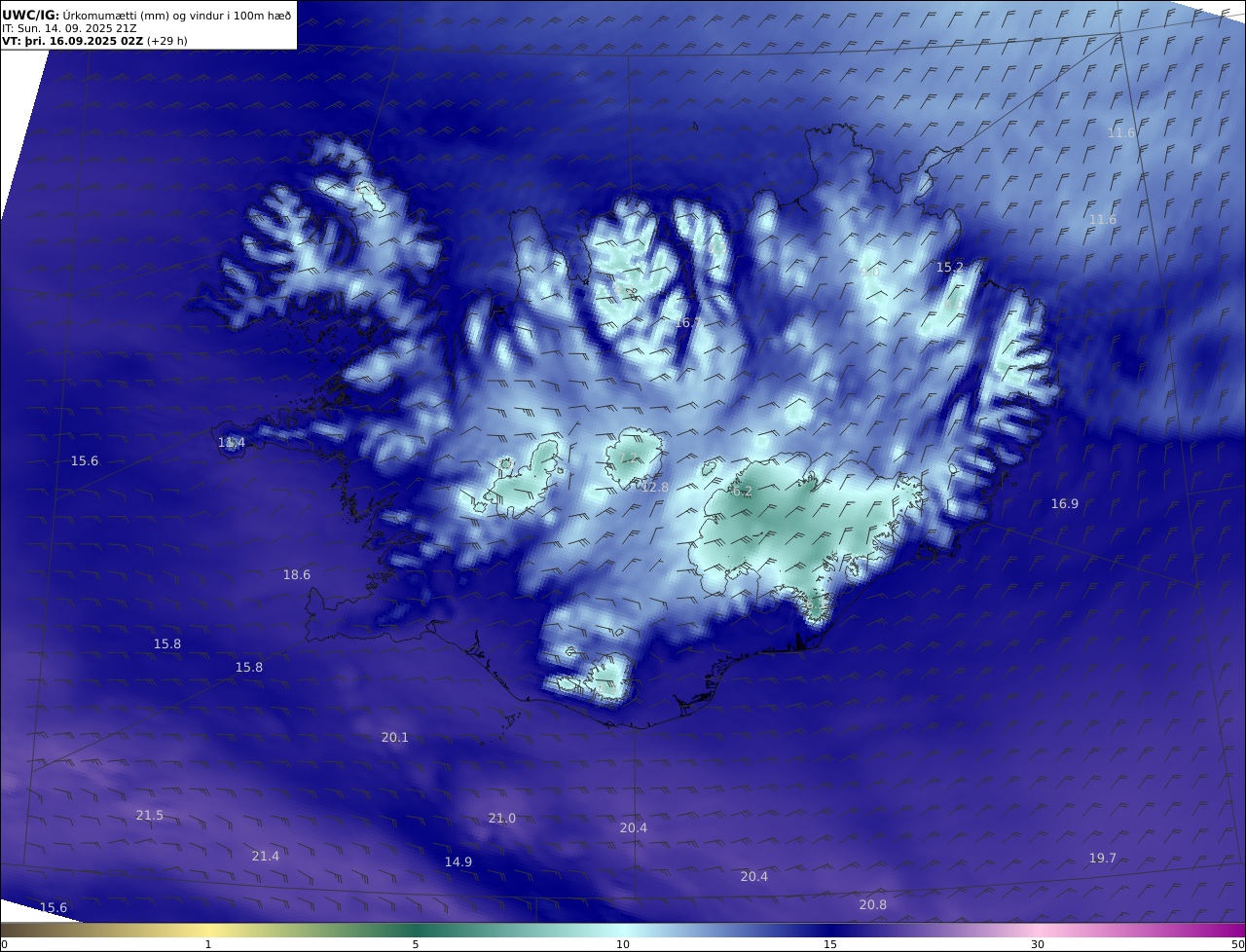Screen dimensions: 1246x952
Task: Click the colorbar tick label 10
Action: (x=623, y=944)
